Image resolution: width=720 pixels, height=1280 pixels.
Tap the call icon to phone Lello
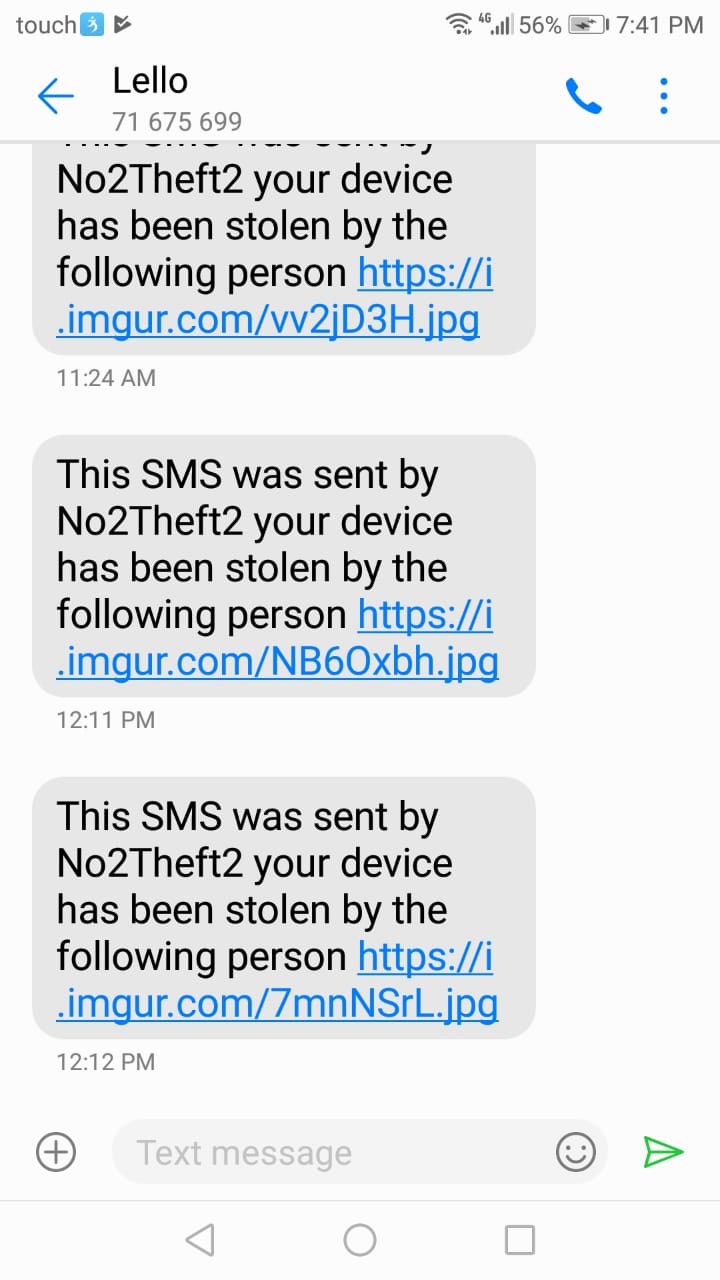pyautogui.click(x=583, y=96)
